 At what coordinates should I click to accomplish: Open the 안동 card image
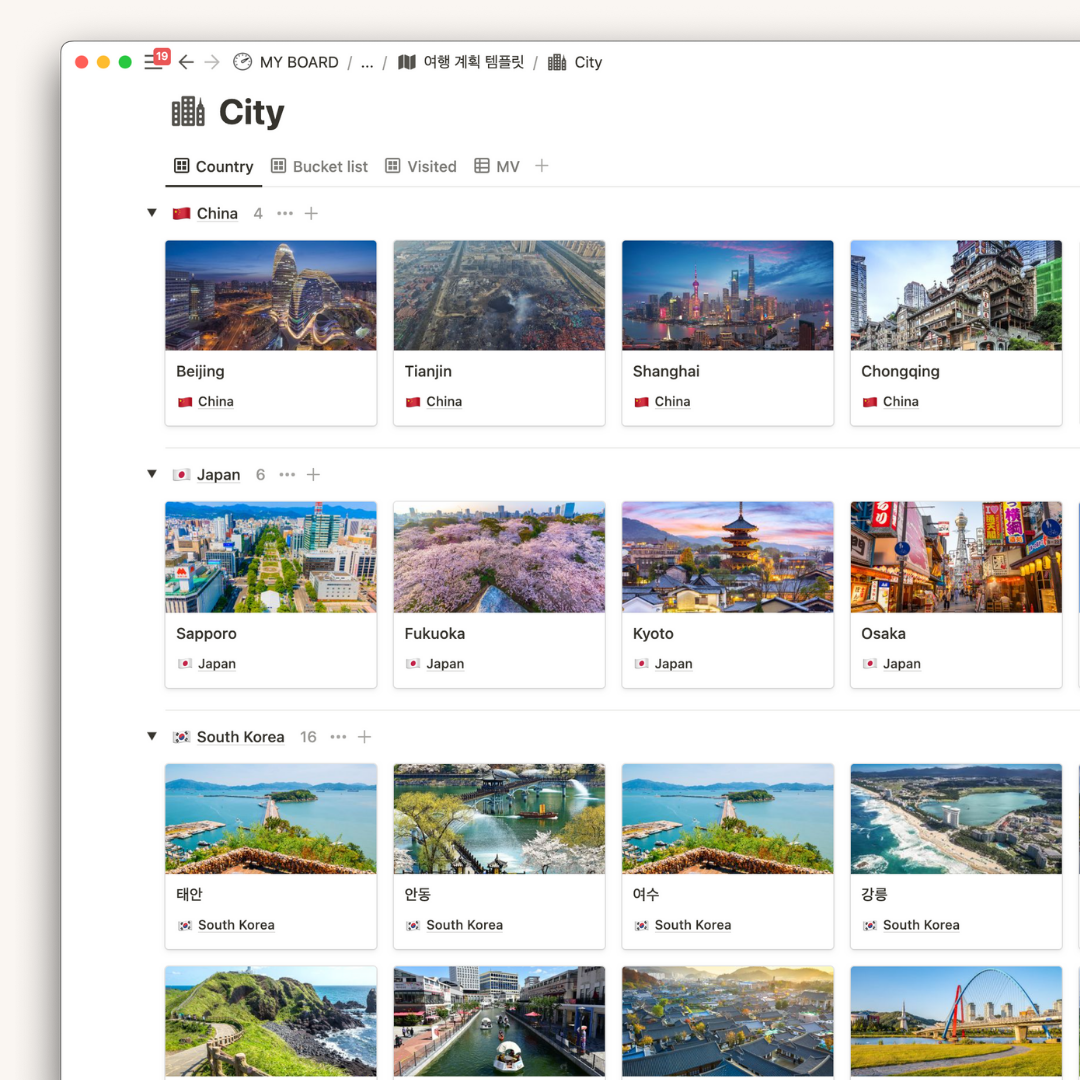coord(499,818)
